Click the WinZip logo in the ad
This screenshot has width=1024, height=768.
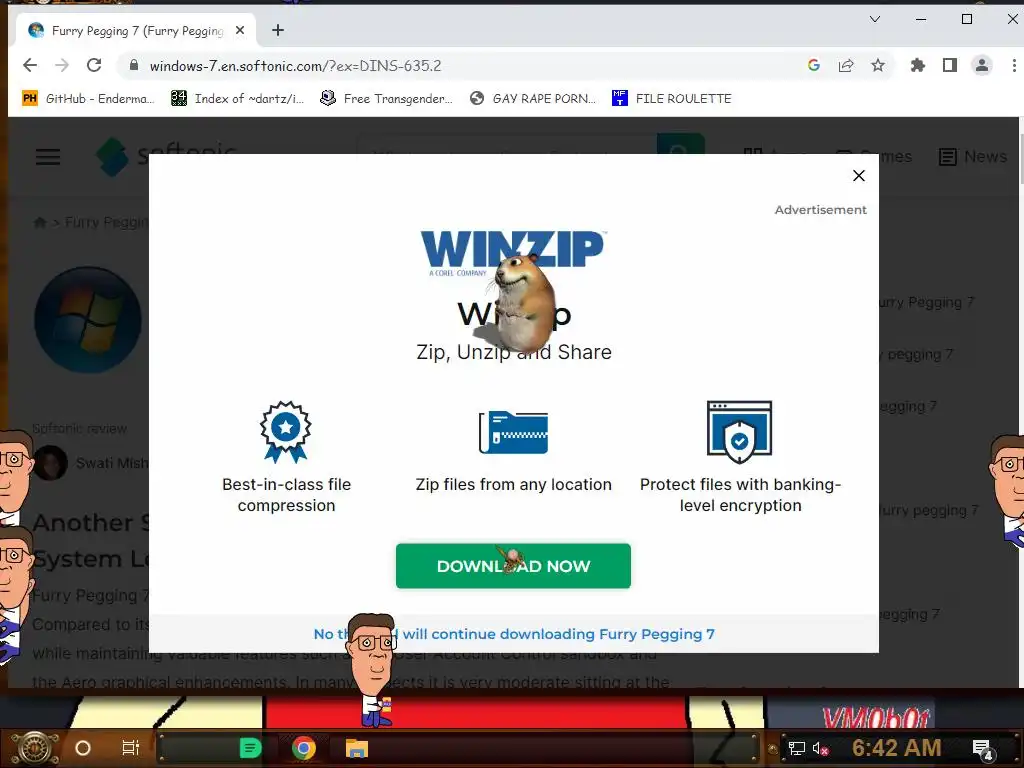pos(513,253)
